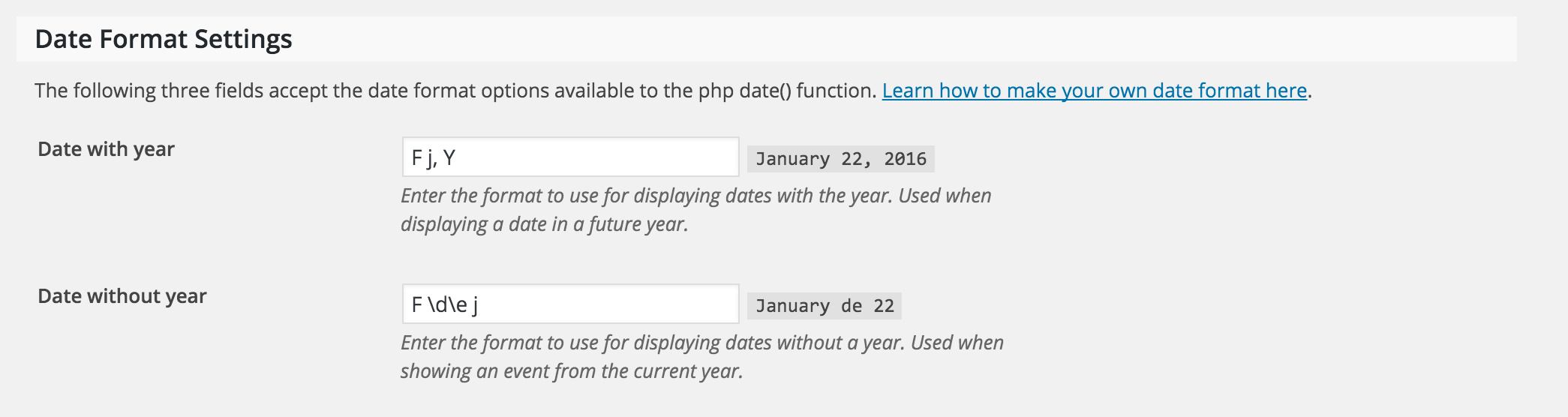Click the 'January de 22' preview code
Image resolution: width=1568 pixels, height=417 pixels.
825,306
